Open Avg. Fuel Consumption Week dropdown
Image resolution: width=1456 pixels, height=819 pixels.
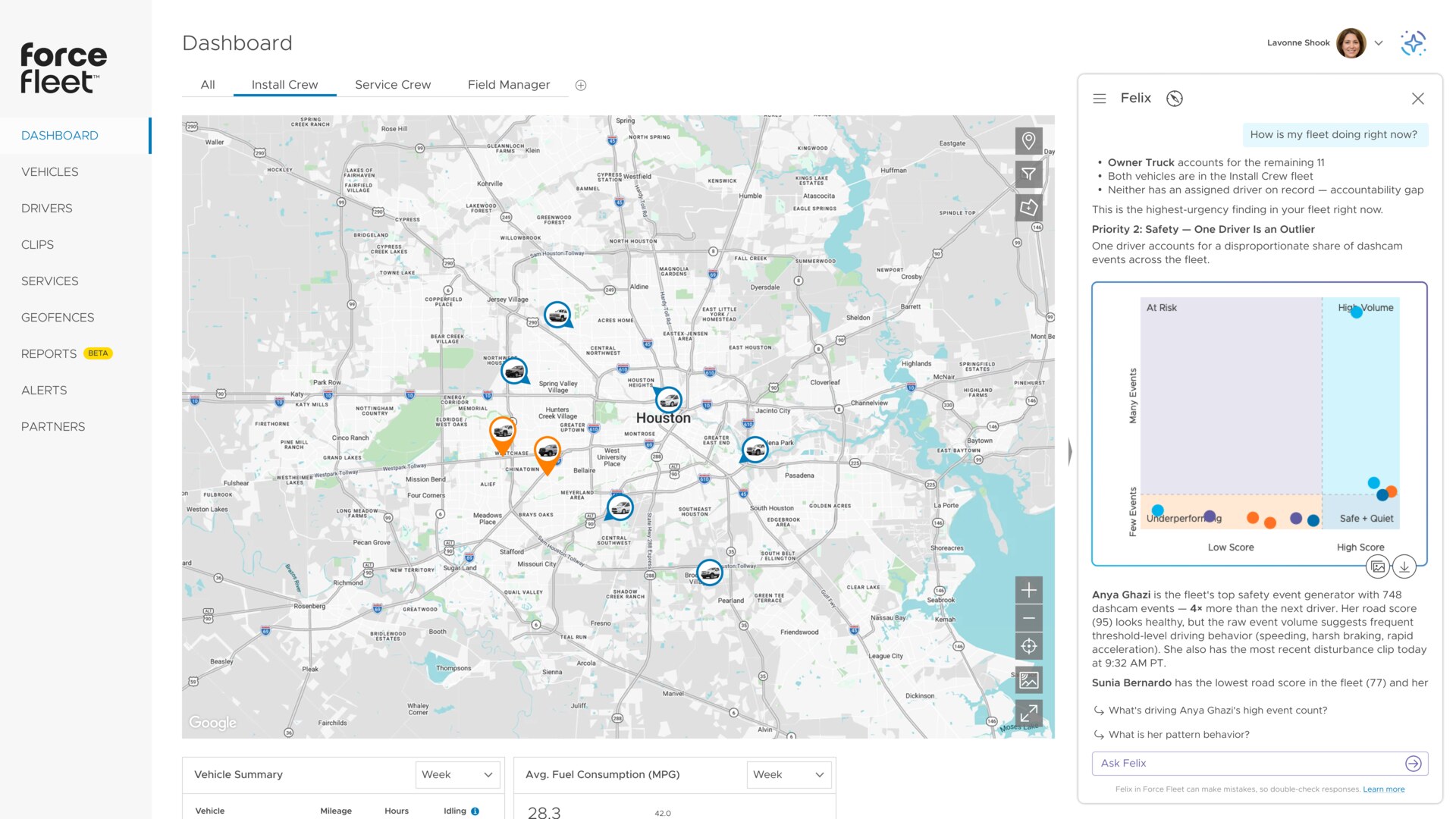tap(789, 775)
